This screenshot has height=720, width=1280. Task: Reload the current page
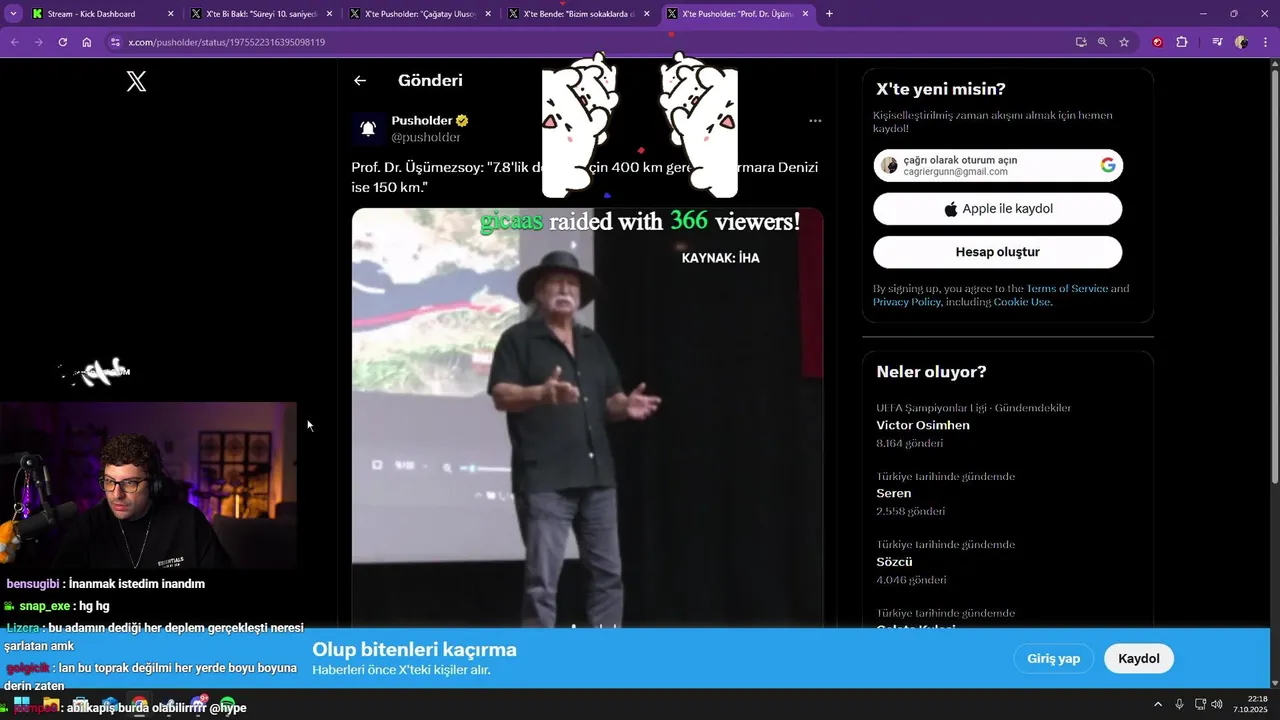[62, 42]
